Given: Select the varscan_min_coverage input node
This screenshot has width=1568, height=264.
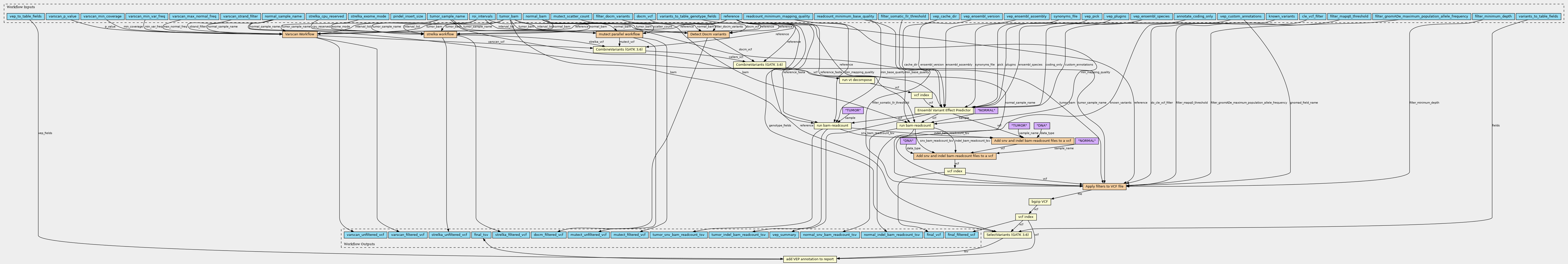Looking at the screenshot, I should pos(102,16).
